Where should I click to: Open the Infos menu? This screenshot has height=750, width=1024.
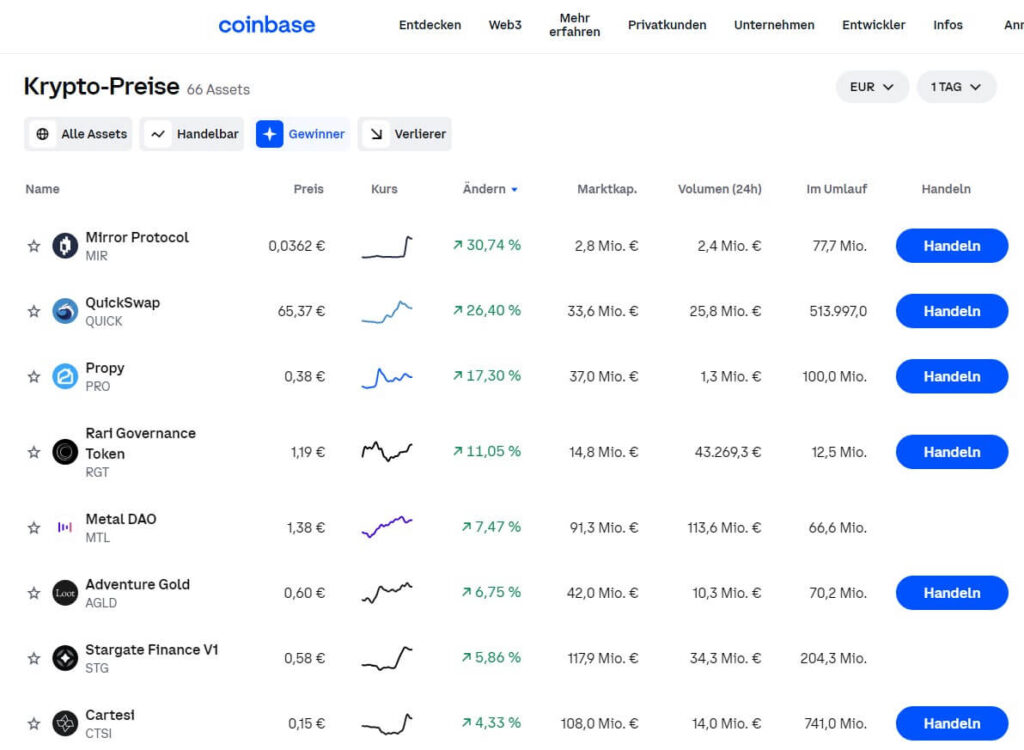point(948,25)
